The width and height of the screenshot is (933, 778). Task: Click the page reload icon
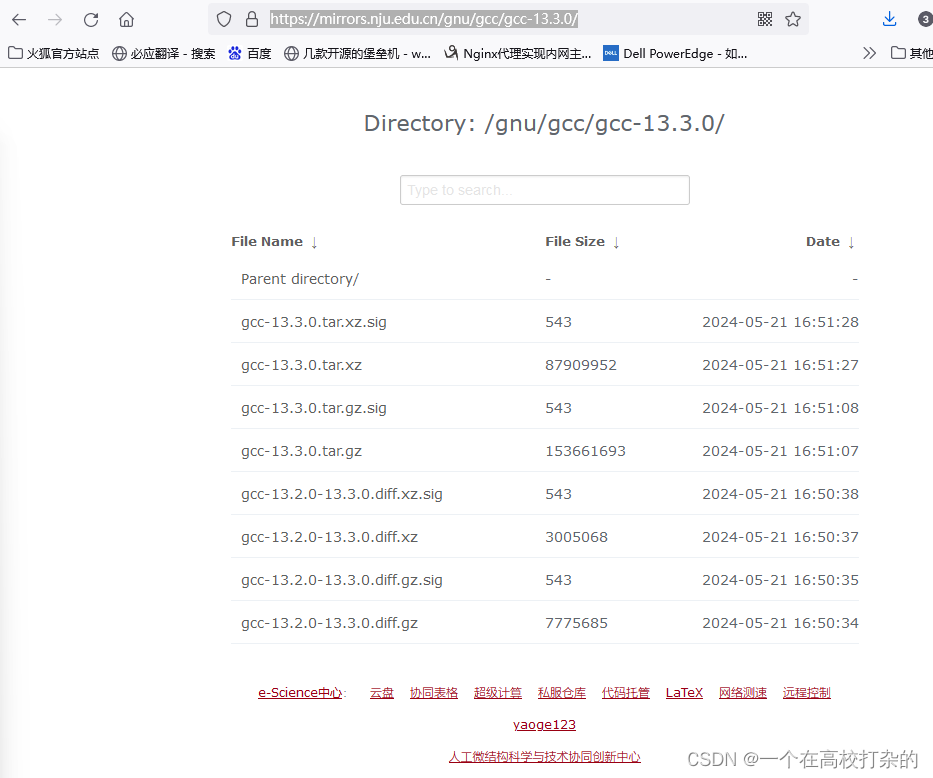[90, 19]
